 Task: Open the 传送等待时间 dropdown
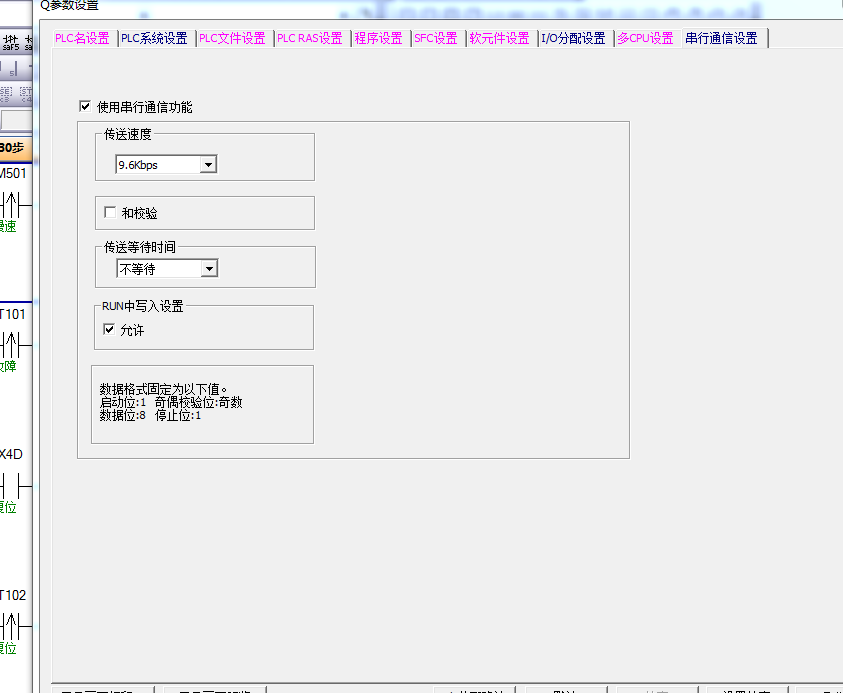pyautogui.click(x=208, y=269)
